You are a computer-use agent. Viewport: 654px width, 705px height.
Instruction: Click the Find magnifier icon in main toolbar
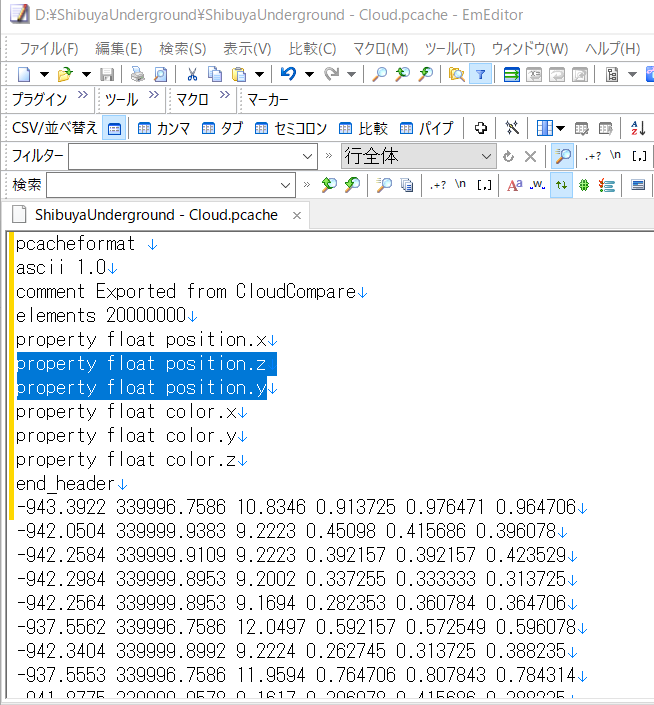point(379,74)
